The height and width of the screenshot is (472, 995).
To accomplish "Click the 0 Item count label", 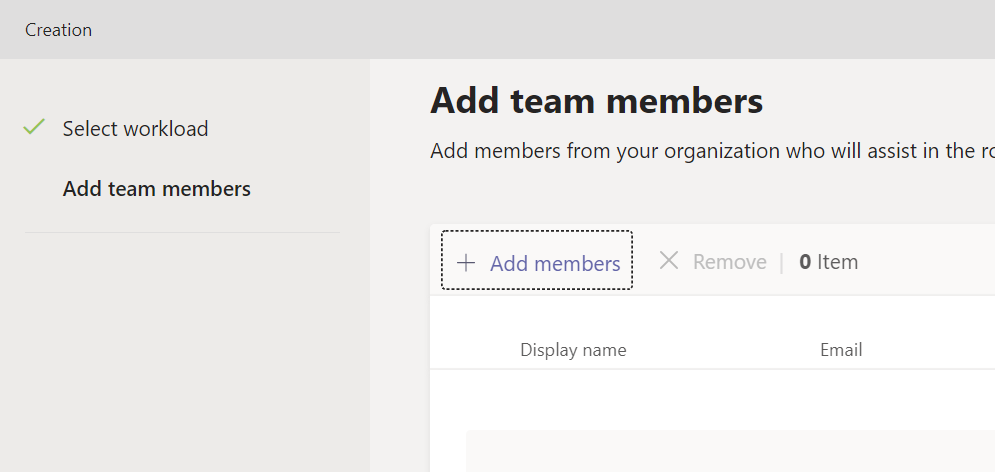I will tap(828, 263).
